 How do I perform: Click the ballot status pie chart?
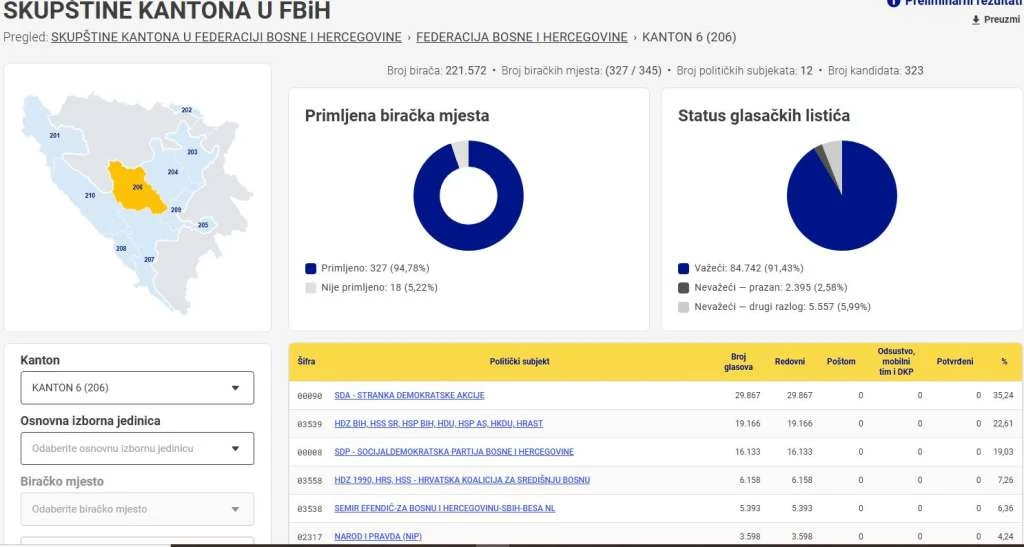click(x=842, y=195)
